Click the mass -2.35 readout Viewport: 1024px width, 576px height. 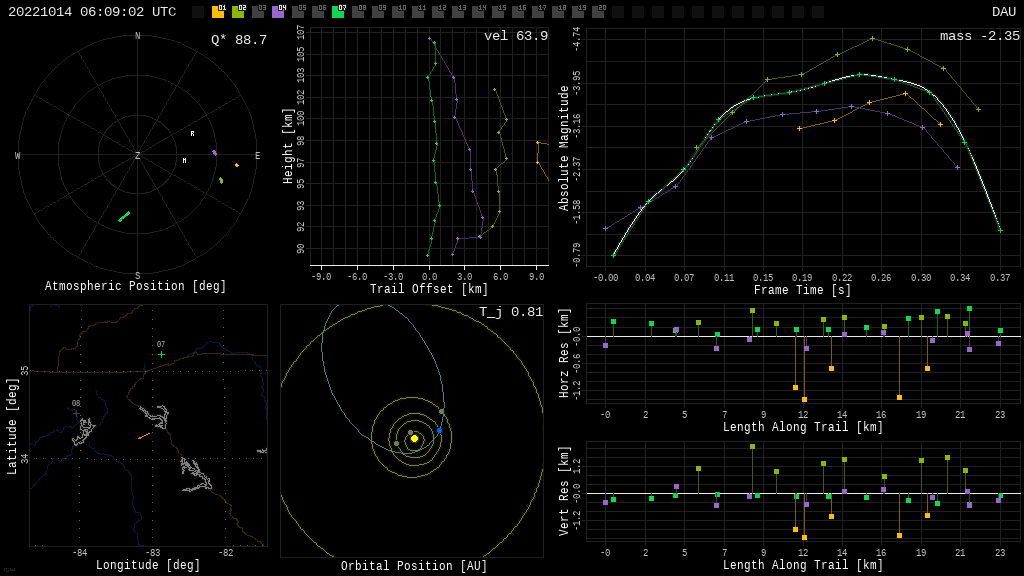[x=979, y=36]
